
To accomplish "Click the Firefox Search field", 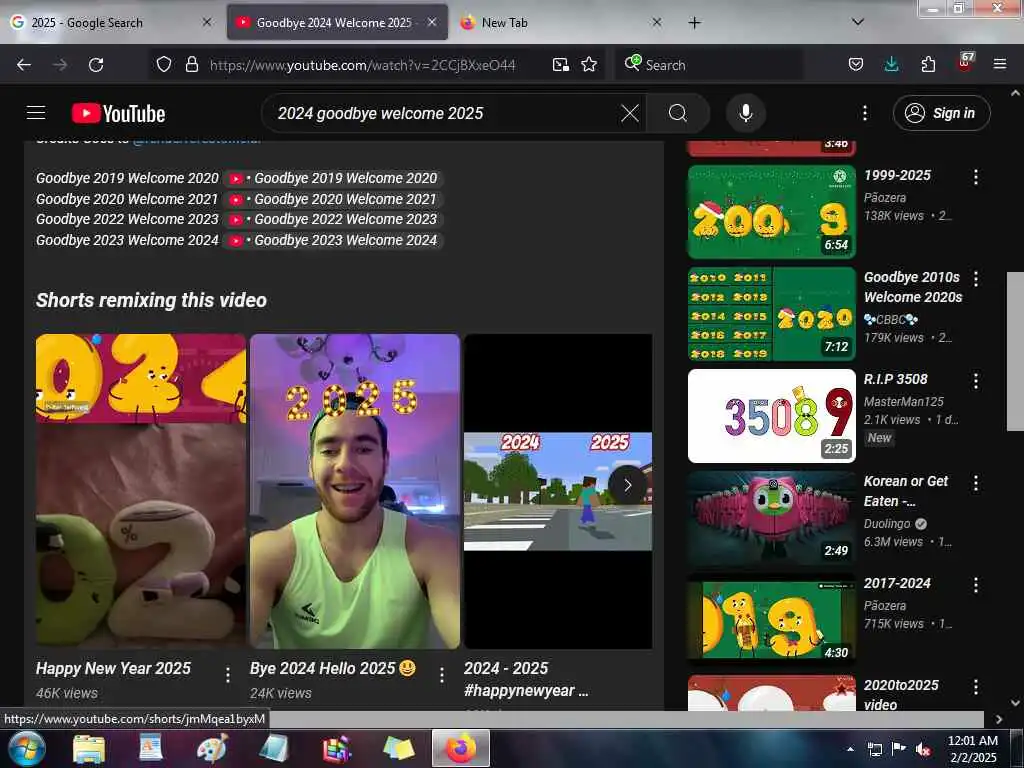I will coord(709,65).
